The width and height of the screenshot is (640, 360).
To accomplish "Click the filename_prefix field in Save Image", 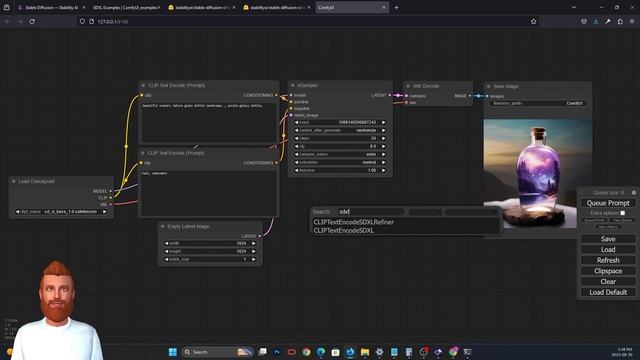I will (538, 103).
